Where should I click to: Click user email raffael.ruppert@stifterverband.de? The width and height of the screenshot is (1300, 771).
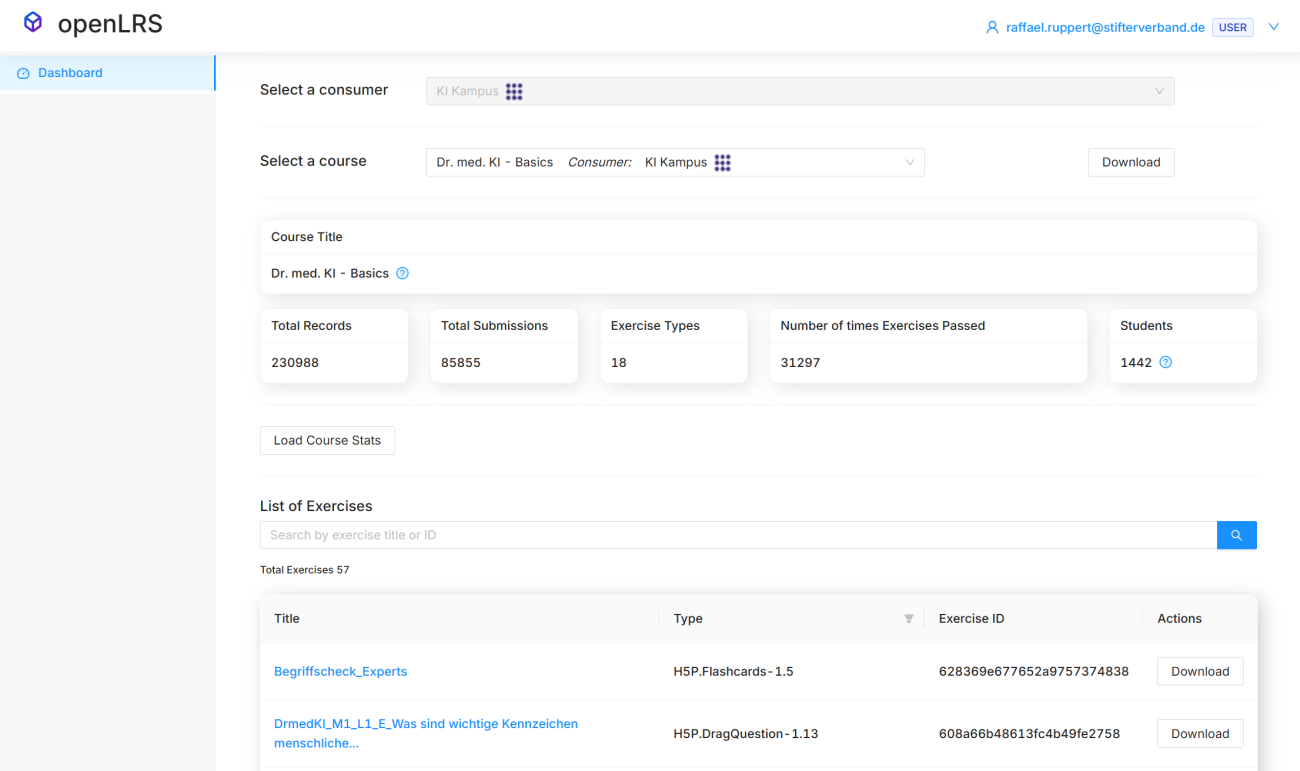point(1105,28)
